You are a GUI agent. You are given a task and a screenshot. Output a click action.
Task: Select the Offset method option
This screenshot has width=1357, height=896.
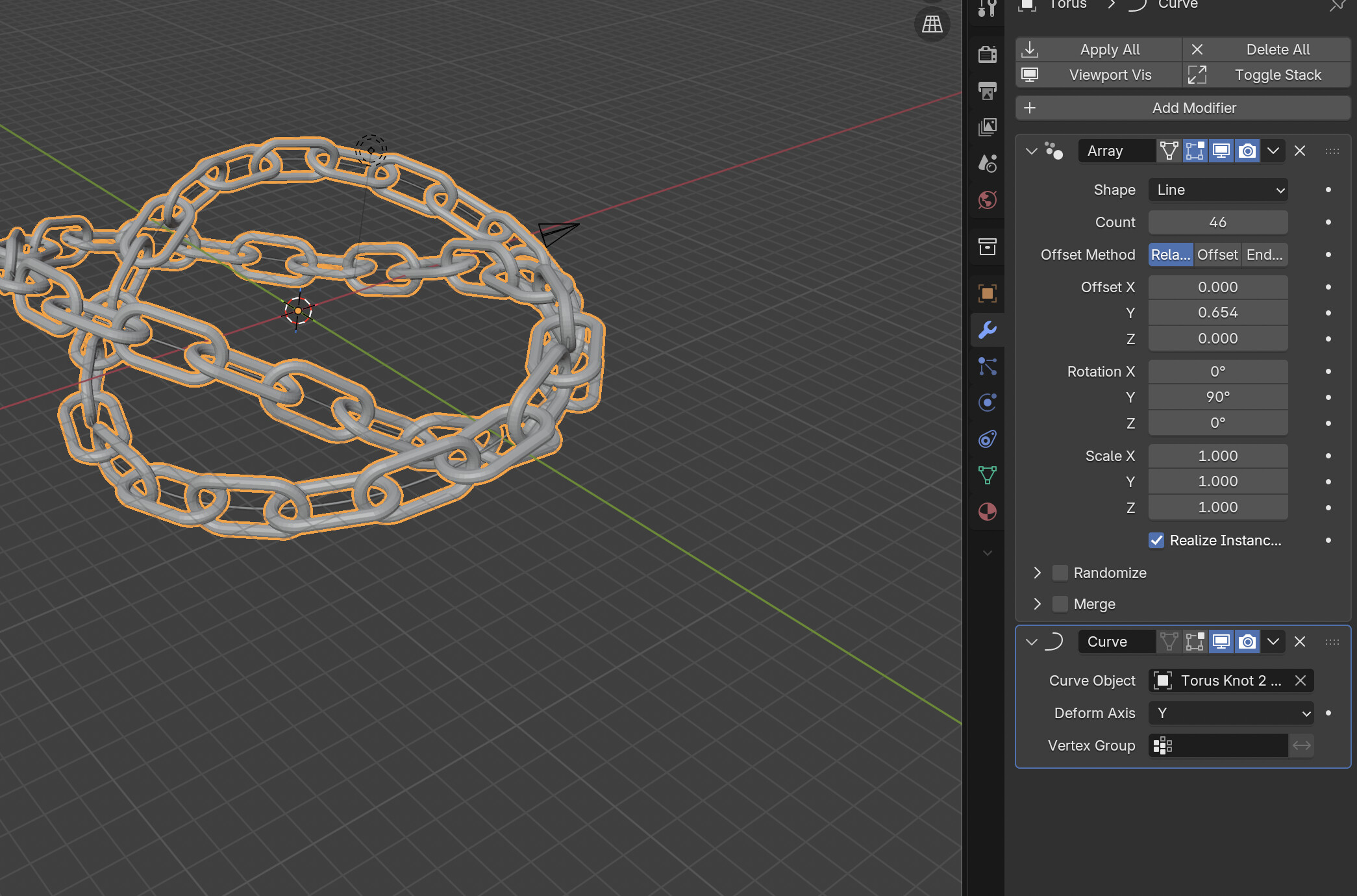(1217, 255)
